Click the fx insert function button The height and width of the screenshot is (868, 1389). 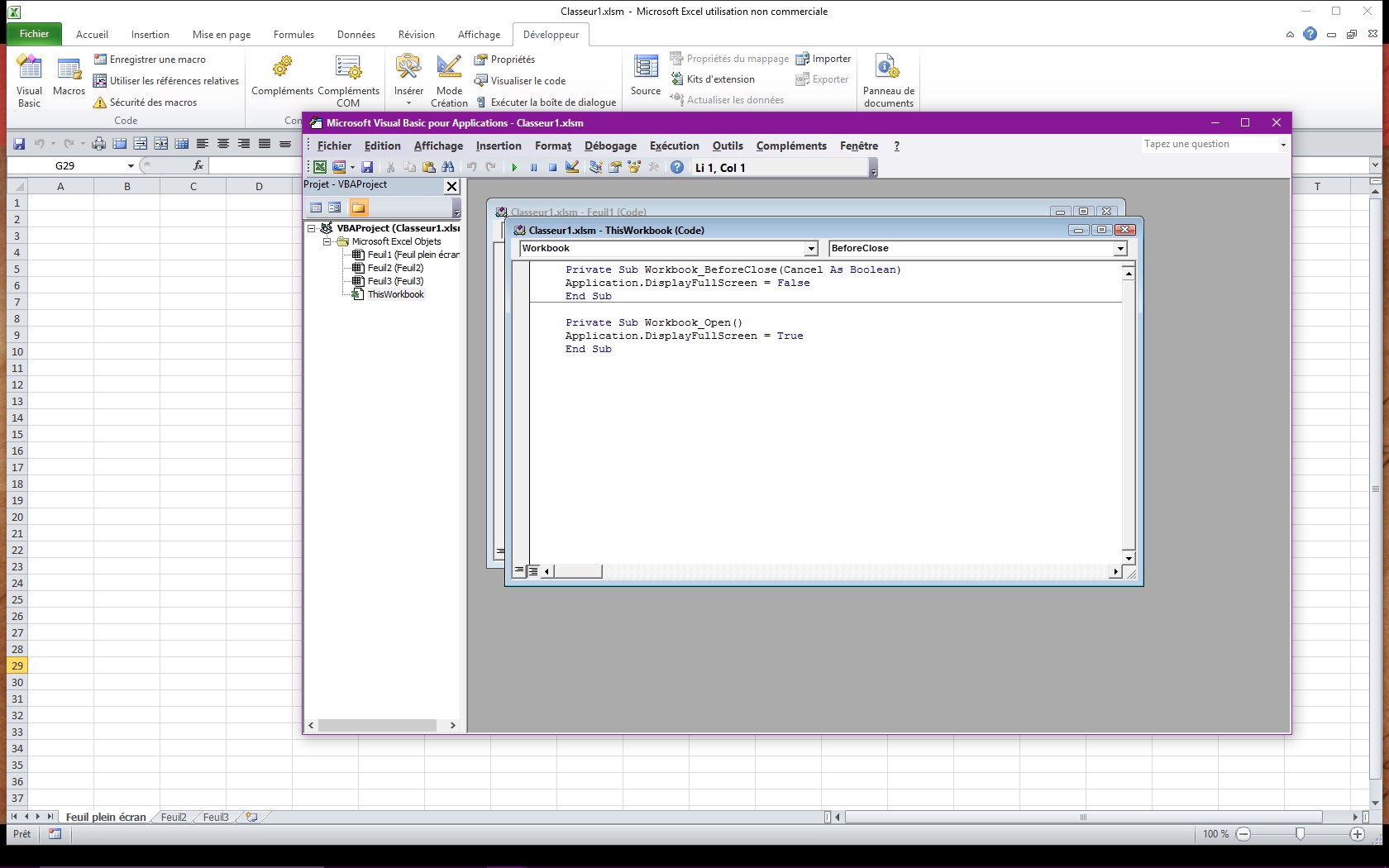click(198, 165)
